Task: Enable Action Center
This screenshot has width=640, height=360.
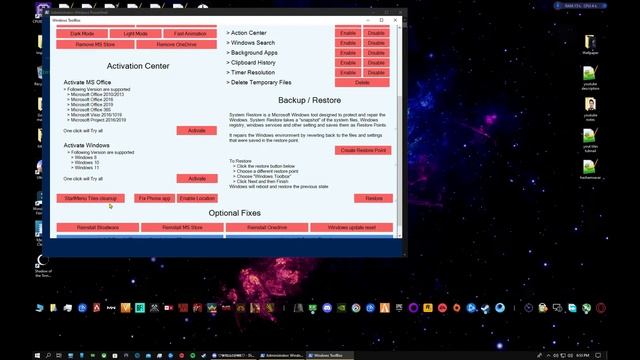Action: click(348, 33)
